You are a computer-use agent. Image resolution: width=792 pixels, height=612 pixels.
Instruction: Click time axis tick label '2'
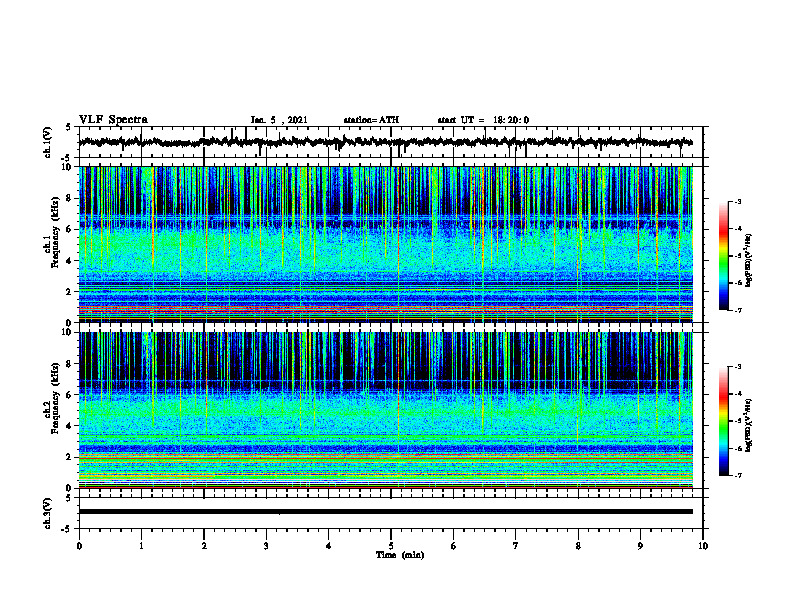click(204, 546)
